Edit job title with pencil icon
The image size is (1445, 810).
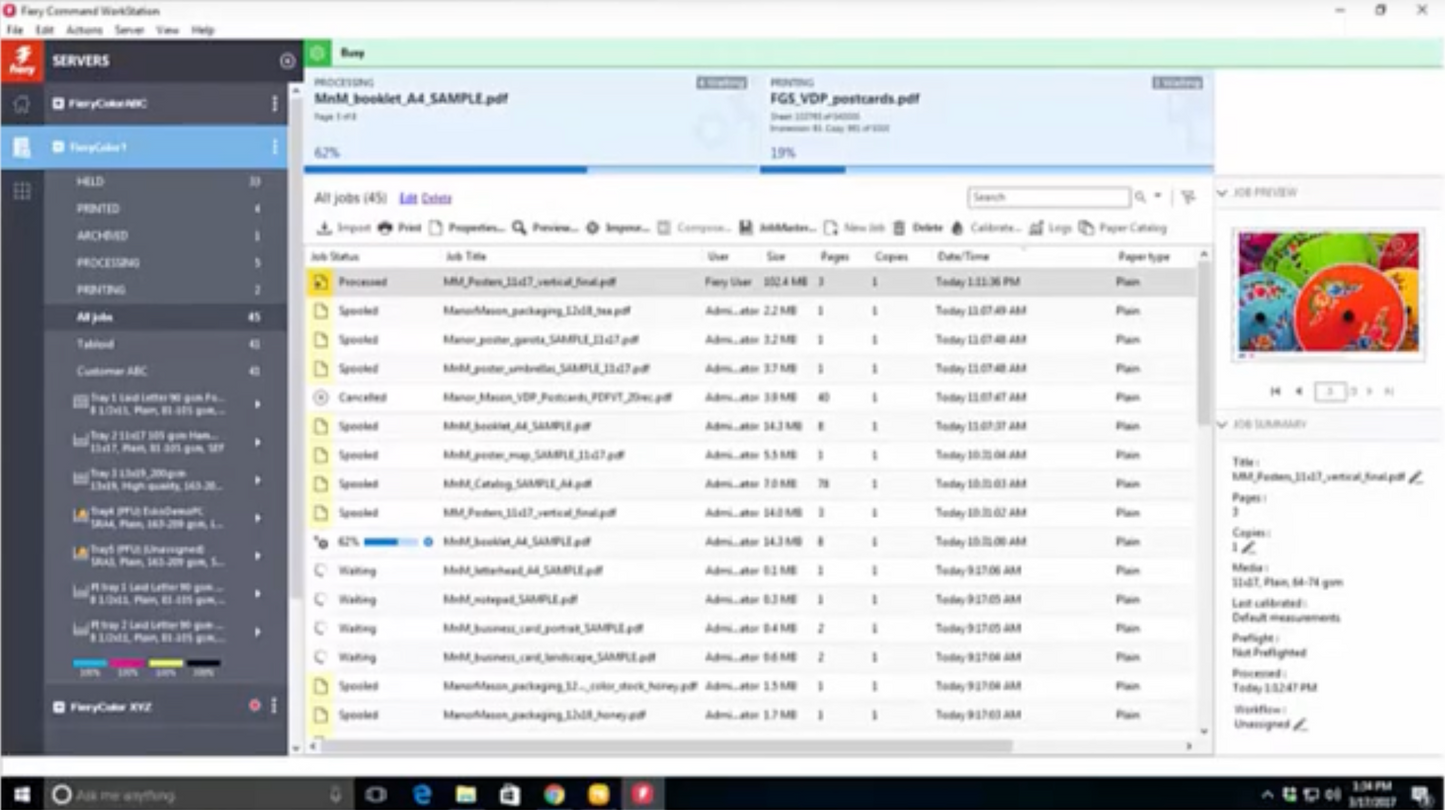point(1415,477)
